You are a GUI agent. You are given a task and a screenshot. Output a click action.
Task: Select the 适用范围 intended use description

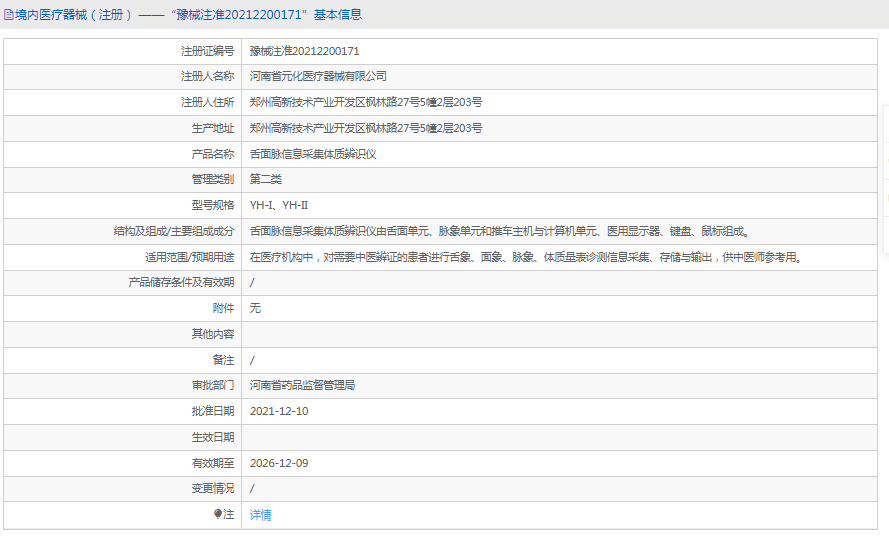click(526, 257)
